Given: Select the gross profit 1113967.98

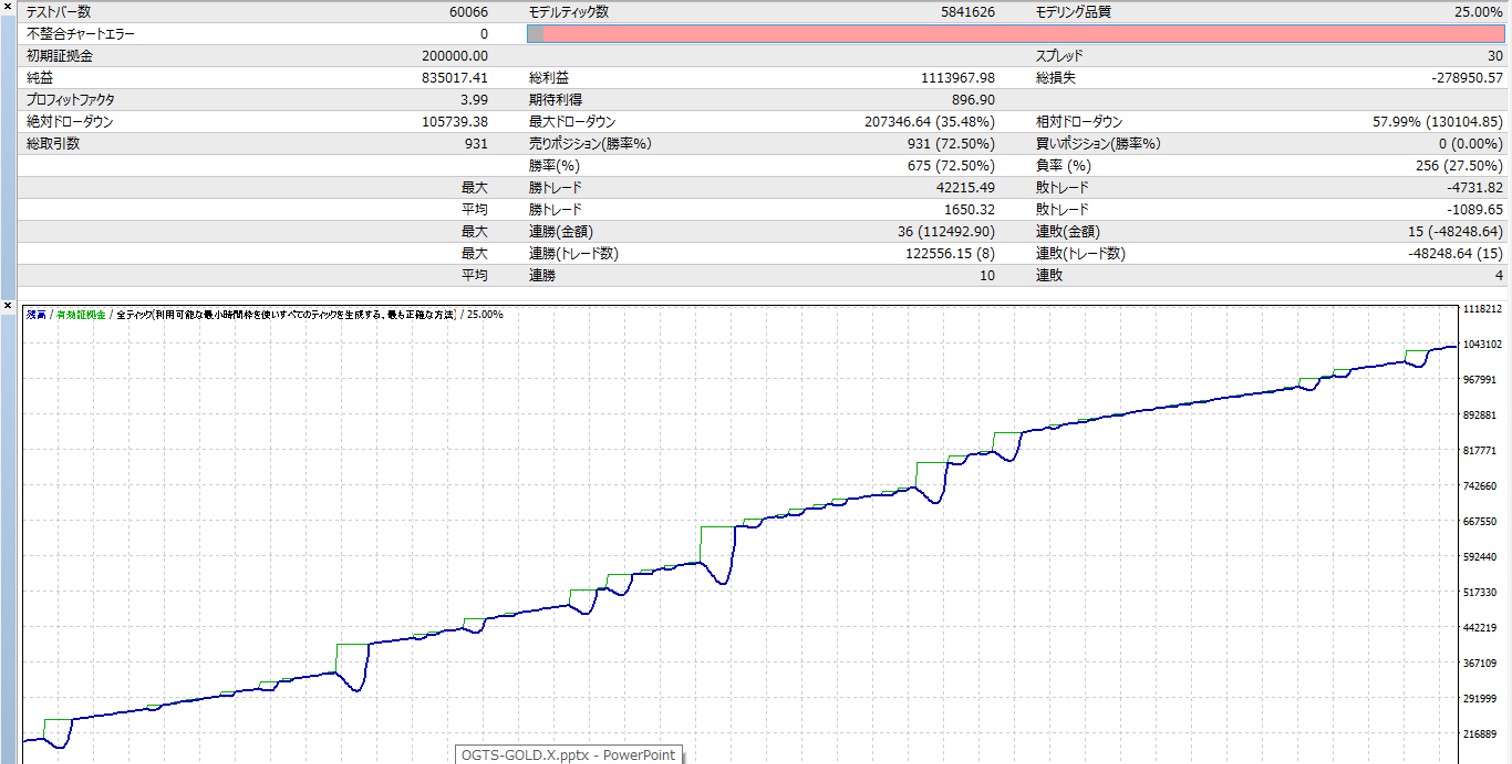Looking at the screenshot, I should click(x=958, y=78).
